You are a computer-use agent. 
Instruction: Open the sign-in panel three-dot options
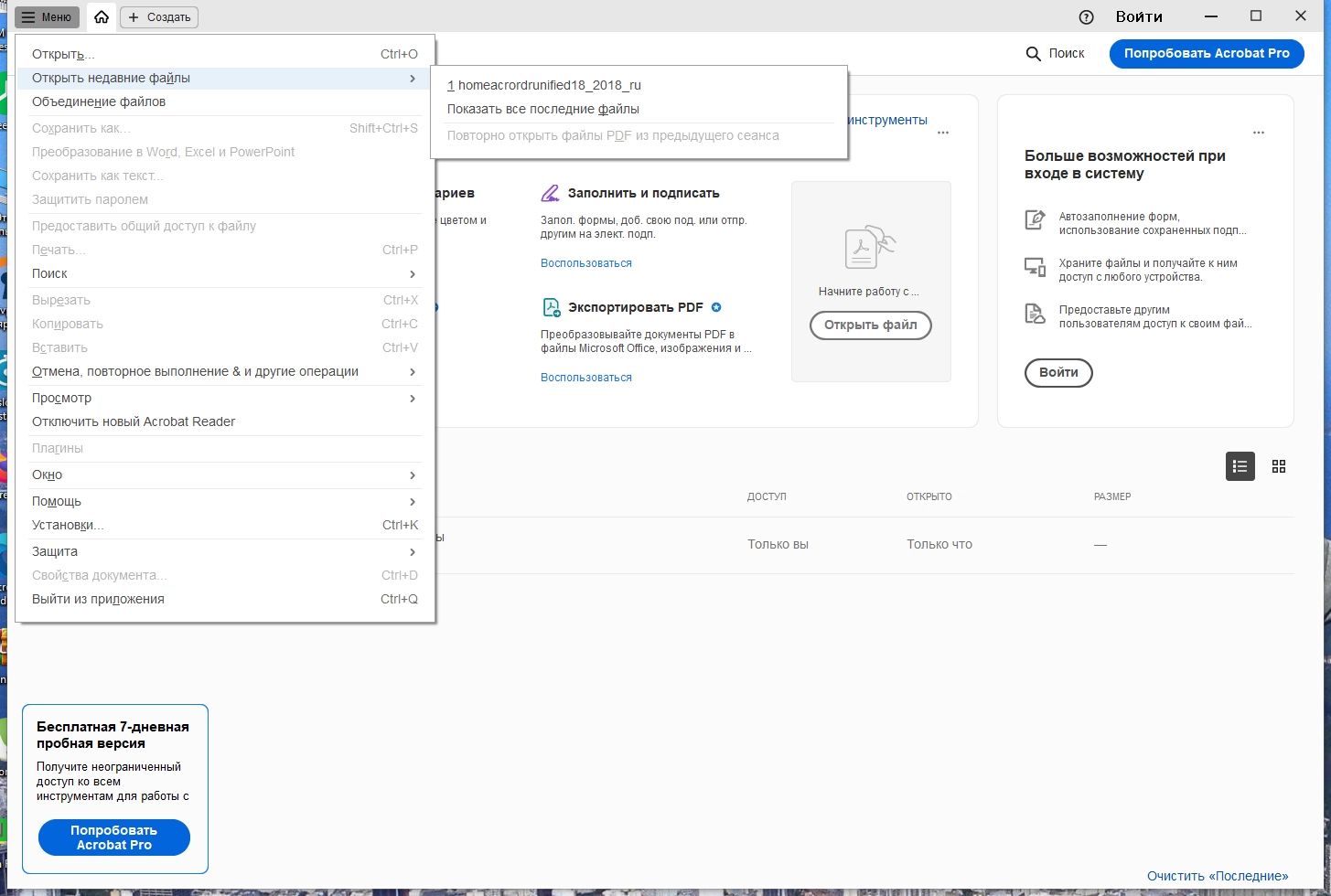[x=1259, y=133]
